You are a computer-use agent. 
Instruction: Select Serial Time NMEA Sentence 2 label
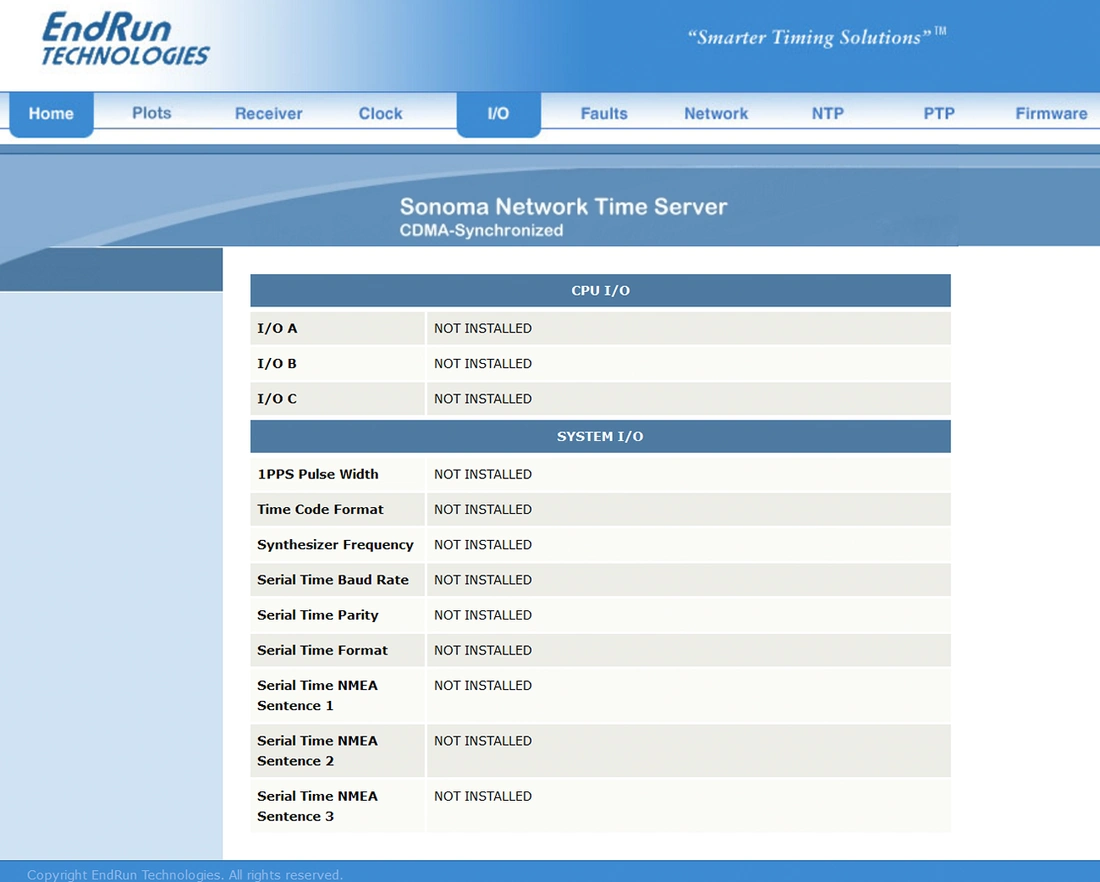[317, 751]
